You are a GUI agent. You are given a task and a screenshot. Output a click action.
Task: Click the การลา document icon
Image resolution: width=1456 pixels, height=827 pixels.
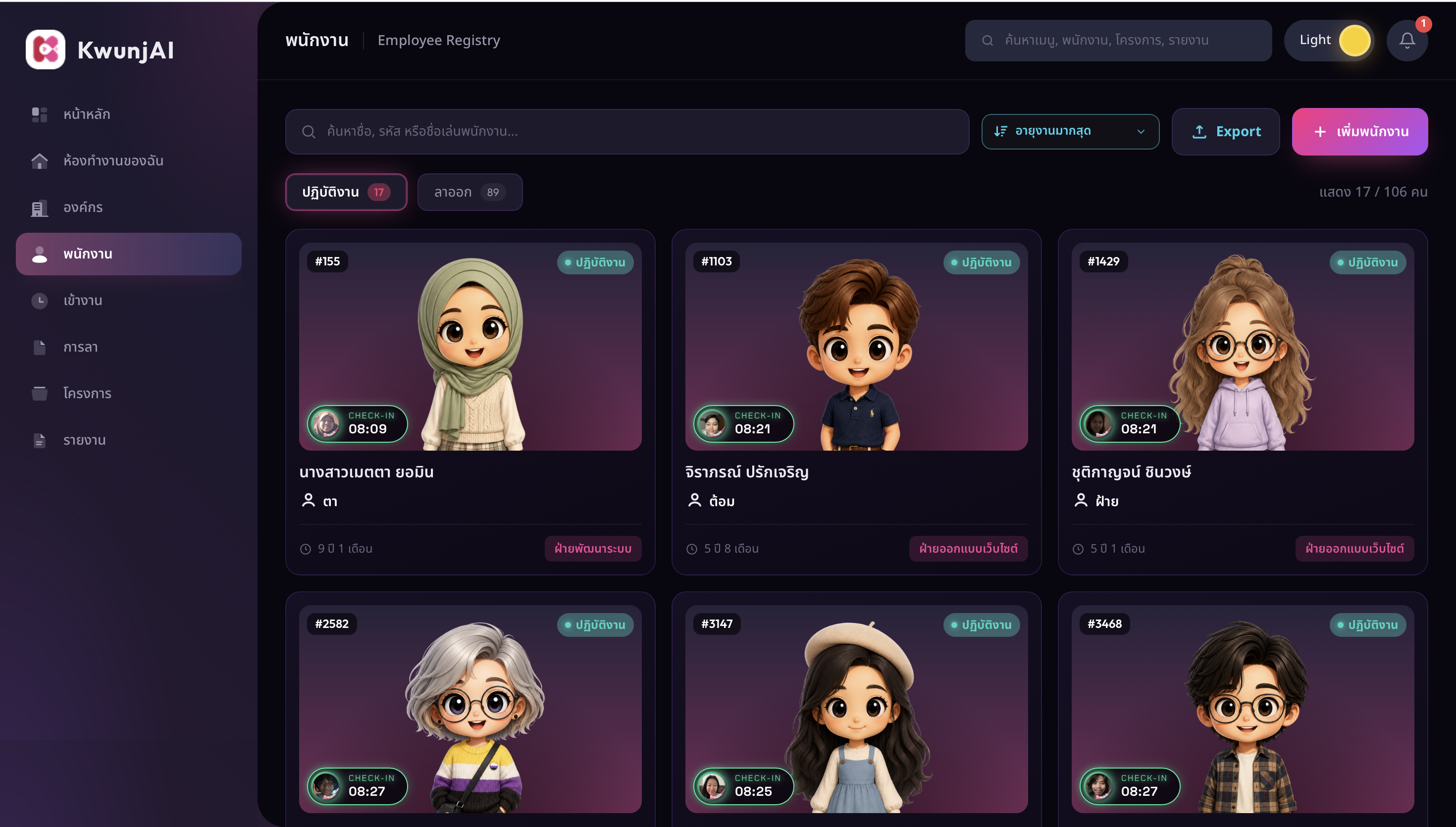pos(39,347)
